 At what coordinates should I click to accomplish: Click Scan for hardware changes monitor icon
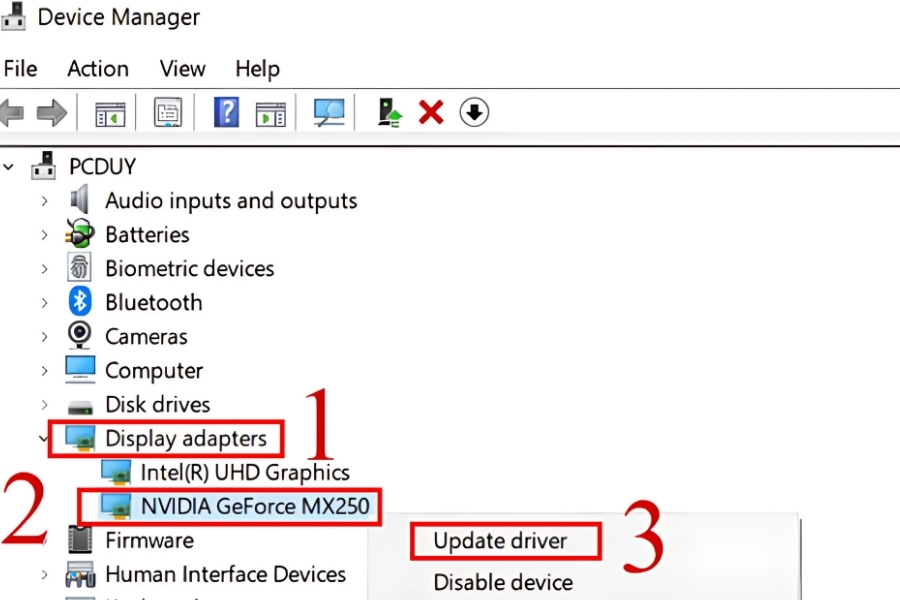pyautogui.click(x=329, y=113)
